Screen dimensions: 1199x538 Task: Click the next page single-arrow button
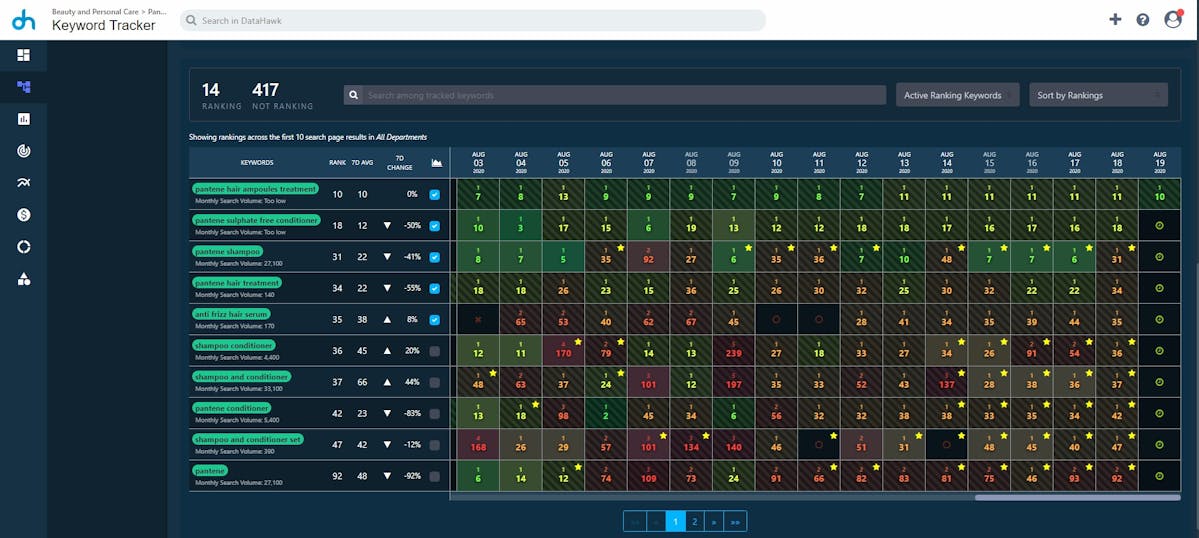[713, 521]
